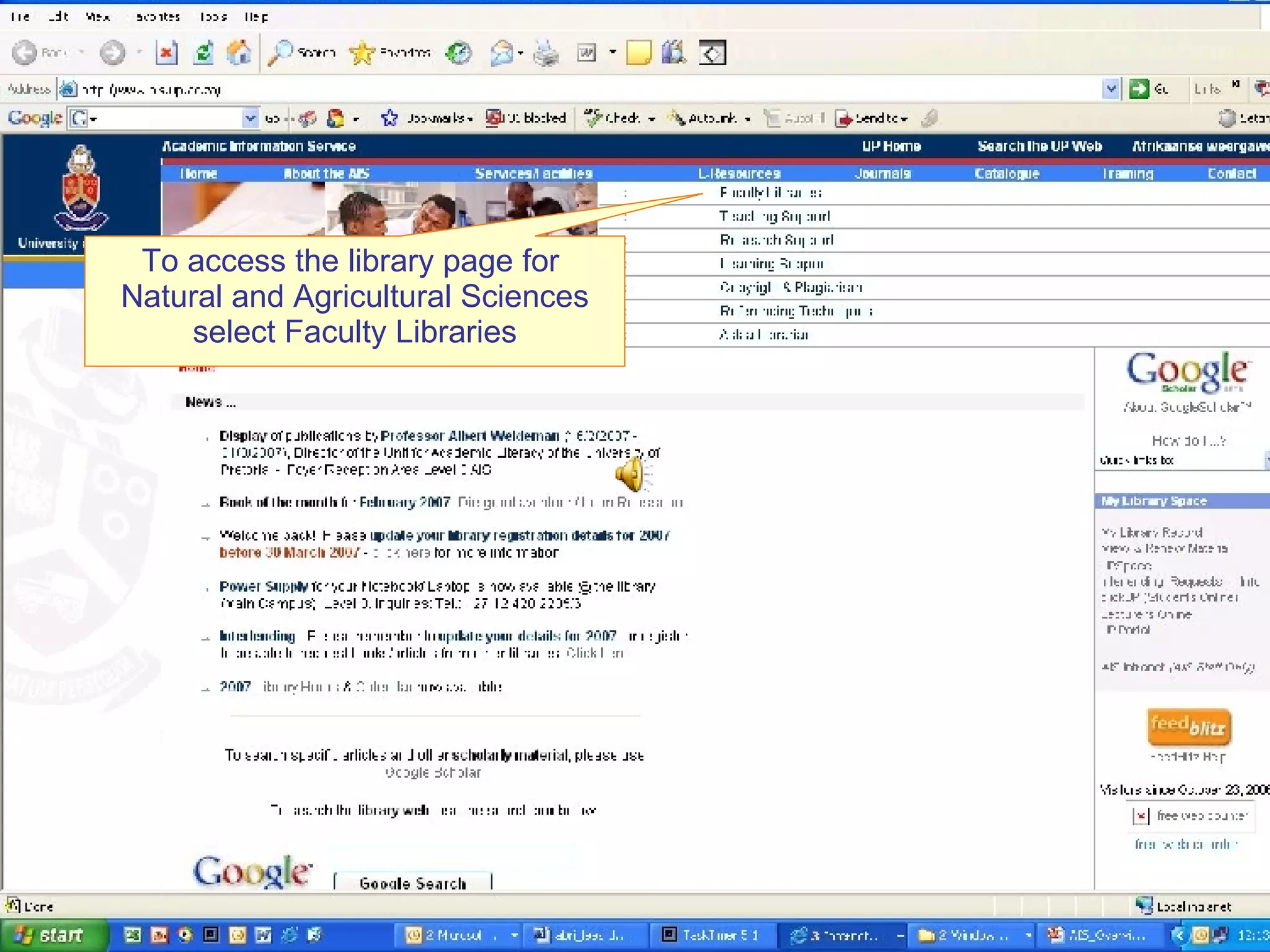This screenshot has height=952, width=1270.
Task: Open the Google toolbar search box dropdown
Action: 250,118
